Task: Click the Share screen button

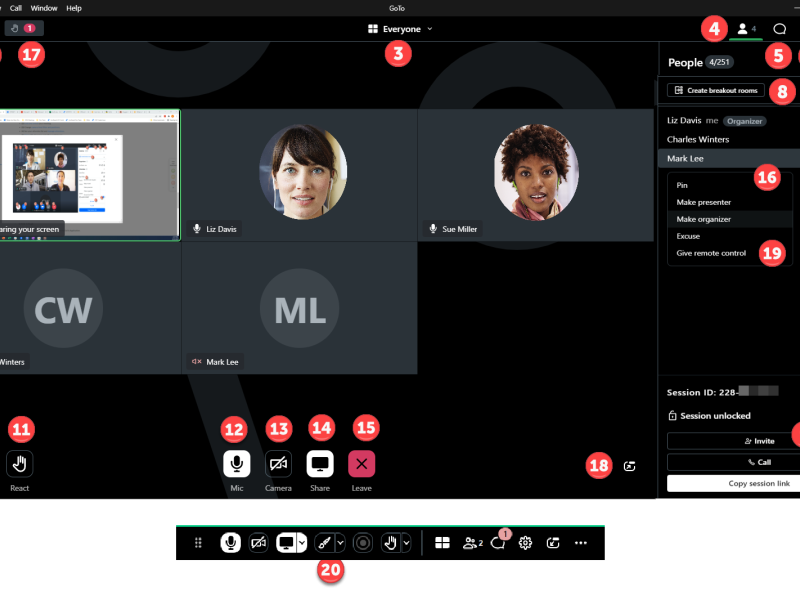Action: [x=320, y=464]
